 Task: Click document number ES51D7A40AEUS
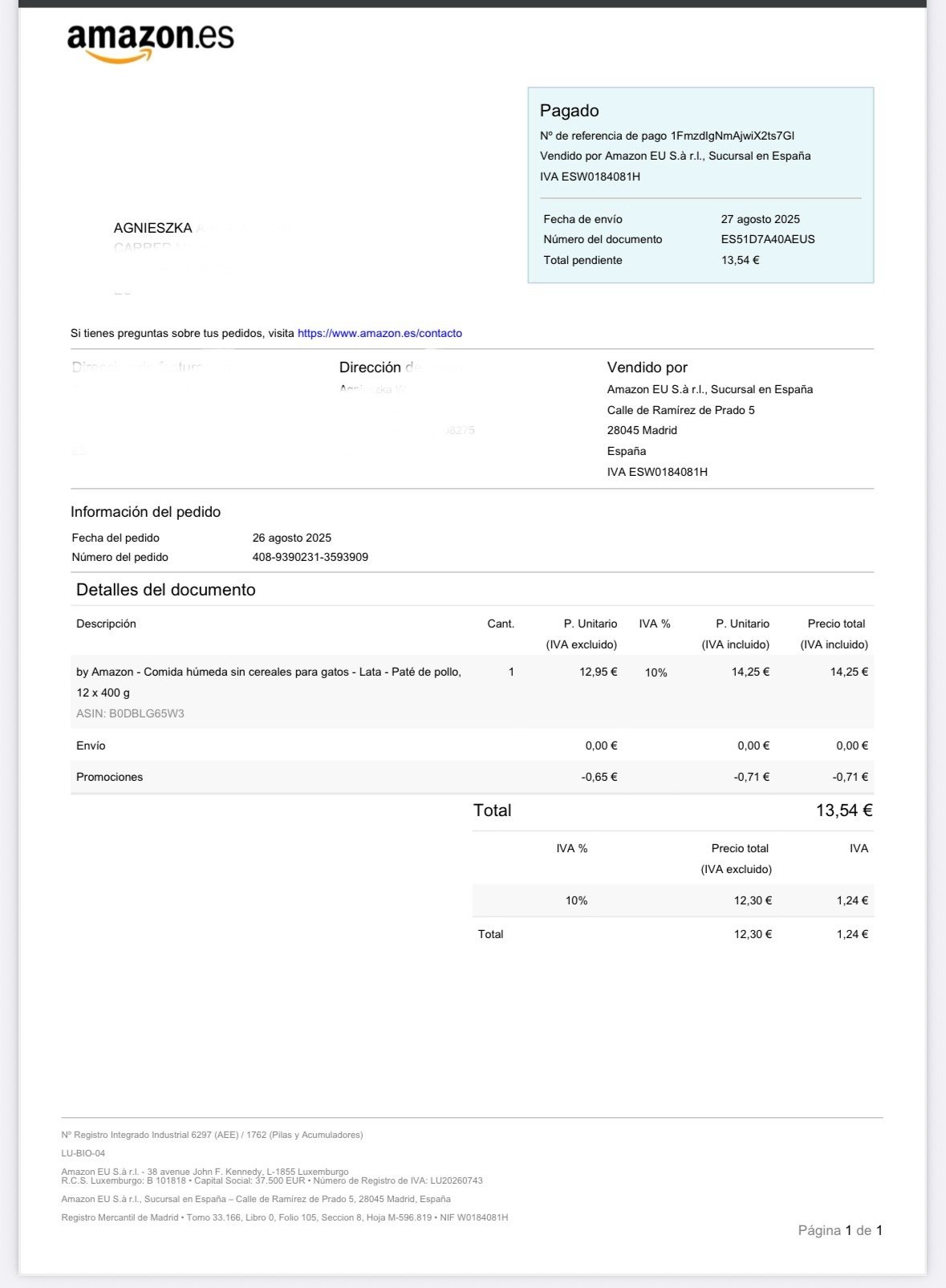768,239
